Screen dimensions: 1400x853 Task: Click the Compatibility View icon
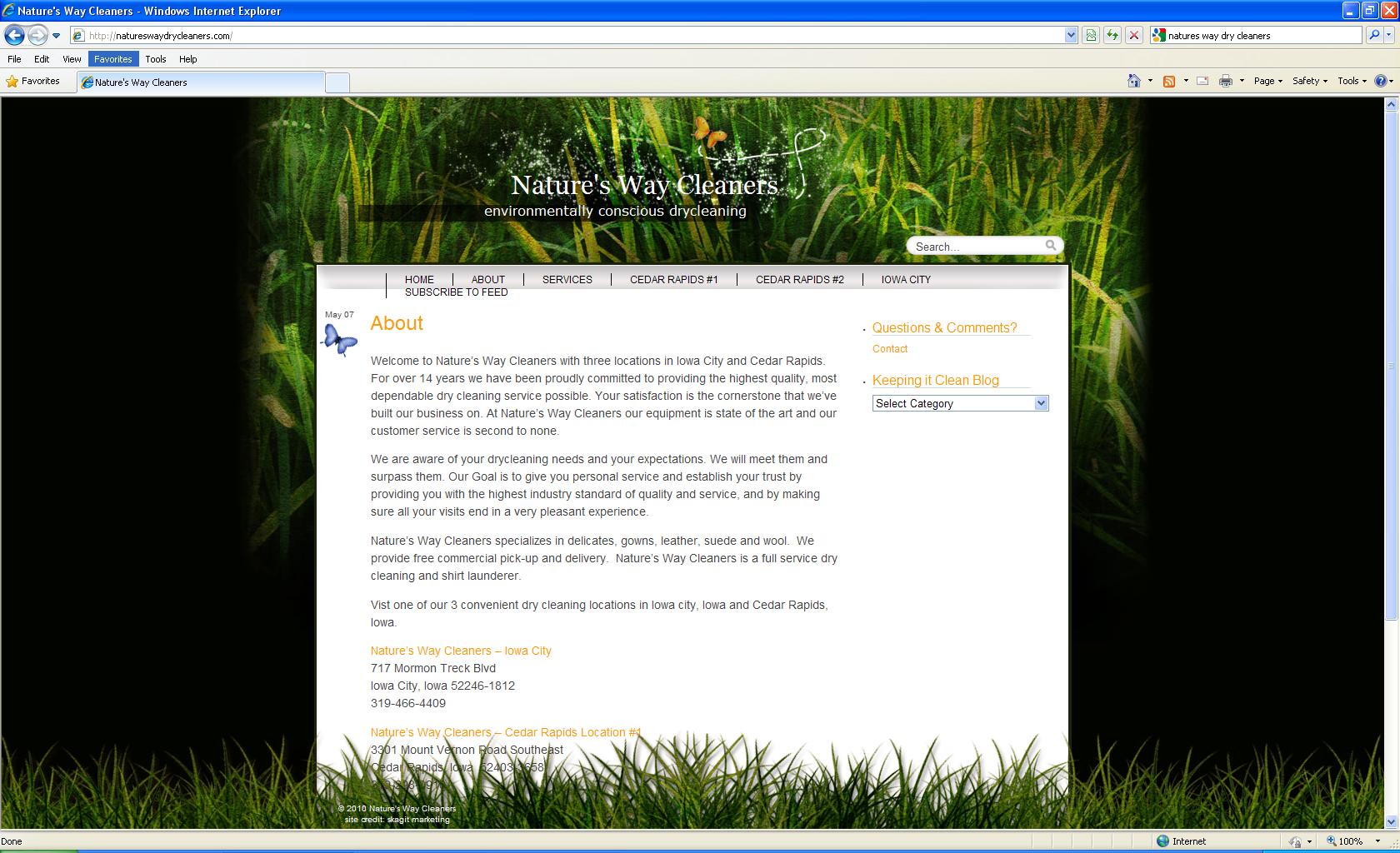tap(1091, 35)
